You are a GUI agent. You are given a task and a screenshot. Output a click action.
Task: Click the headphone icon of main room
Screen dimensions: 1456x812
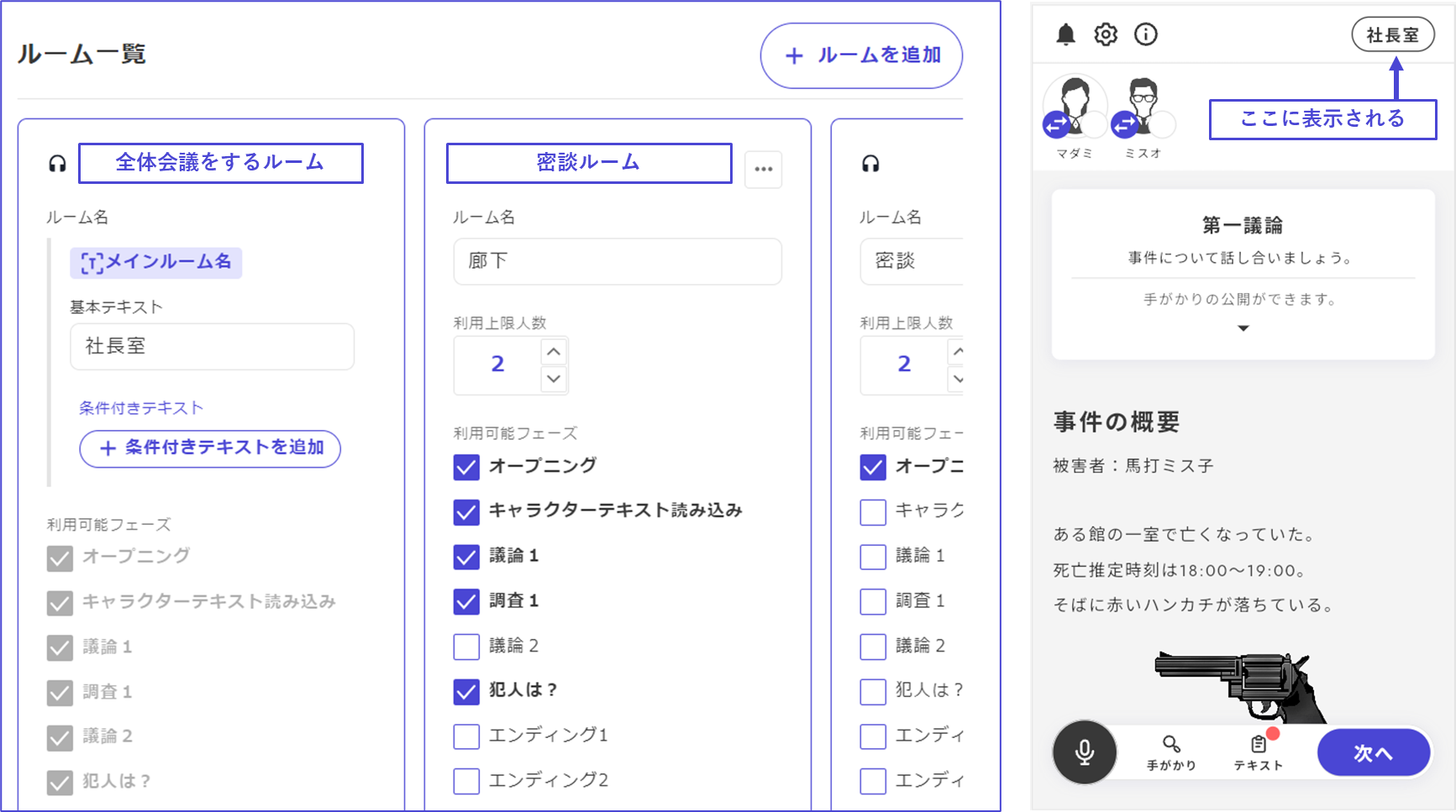coord(57,164)
